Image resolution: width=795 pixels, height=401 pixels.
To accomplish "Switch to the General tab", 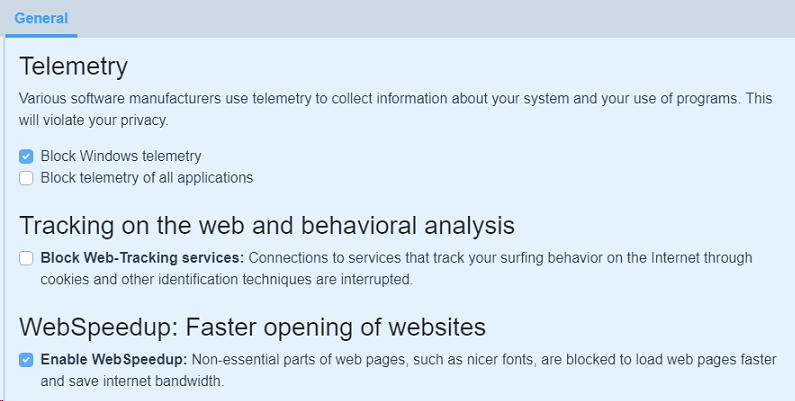I will [x=41, y=18].
